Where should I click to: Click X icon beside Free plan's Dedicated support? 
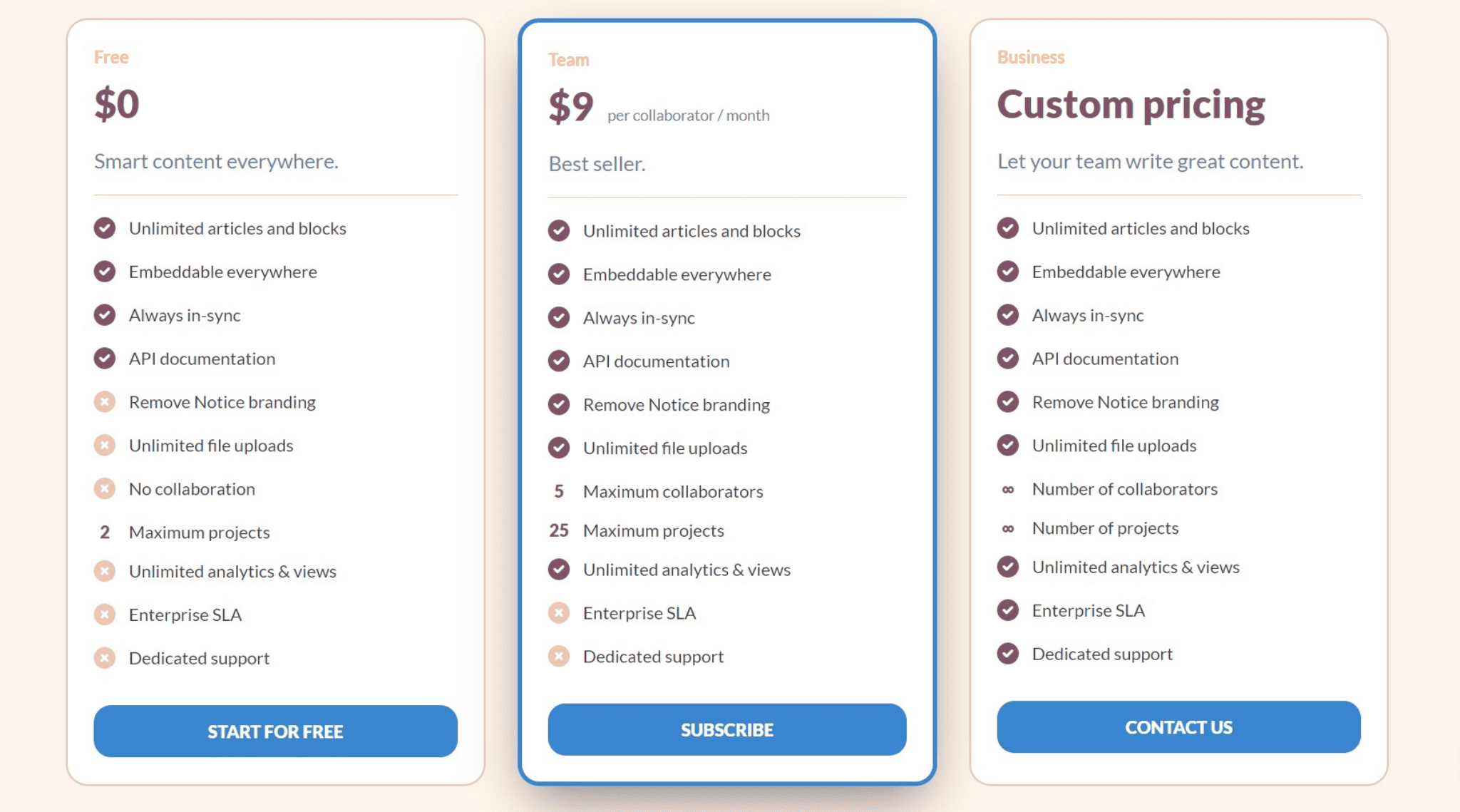coord(105,657)
